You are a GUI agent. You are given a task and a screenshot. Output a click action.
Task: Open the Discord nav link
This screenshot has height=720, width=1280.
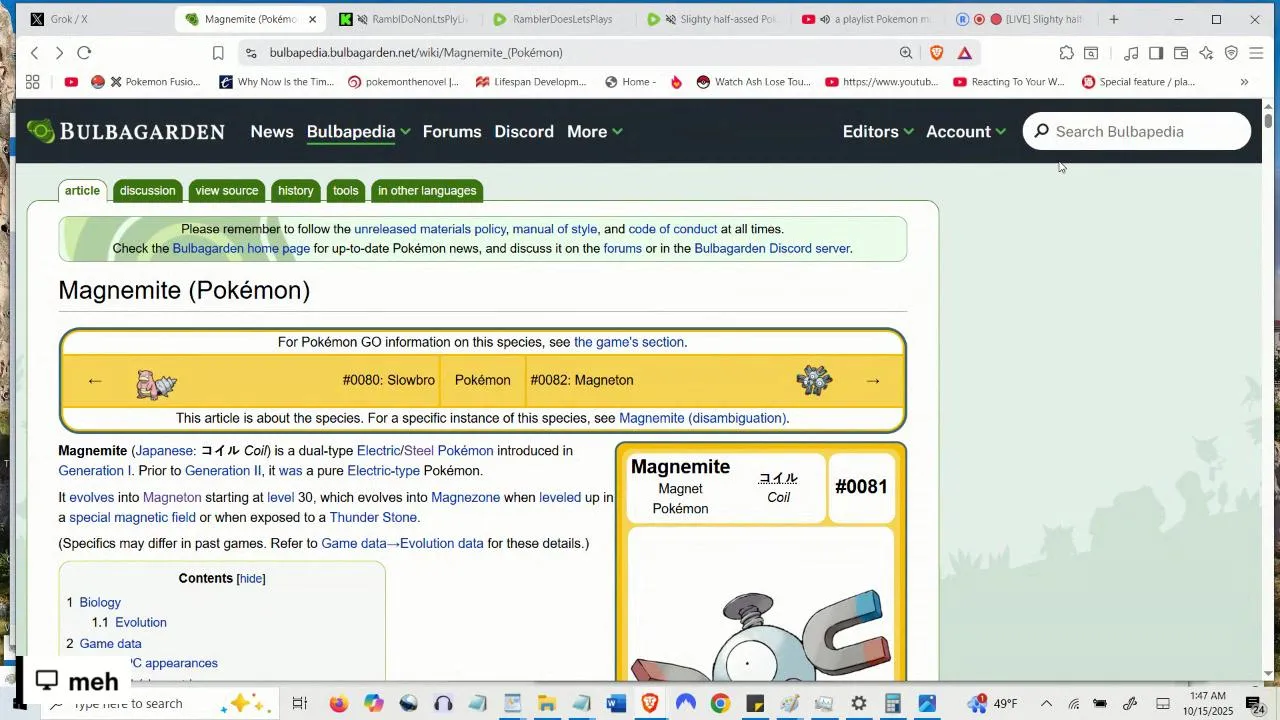(x=524, y=131)
